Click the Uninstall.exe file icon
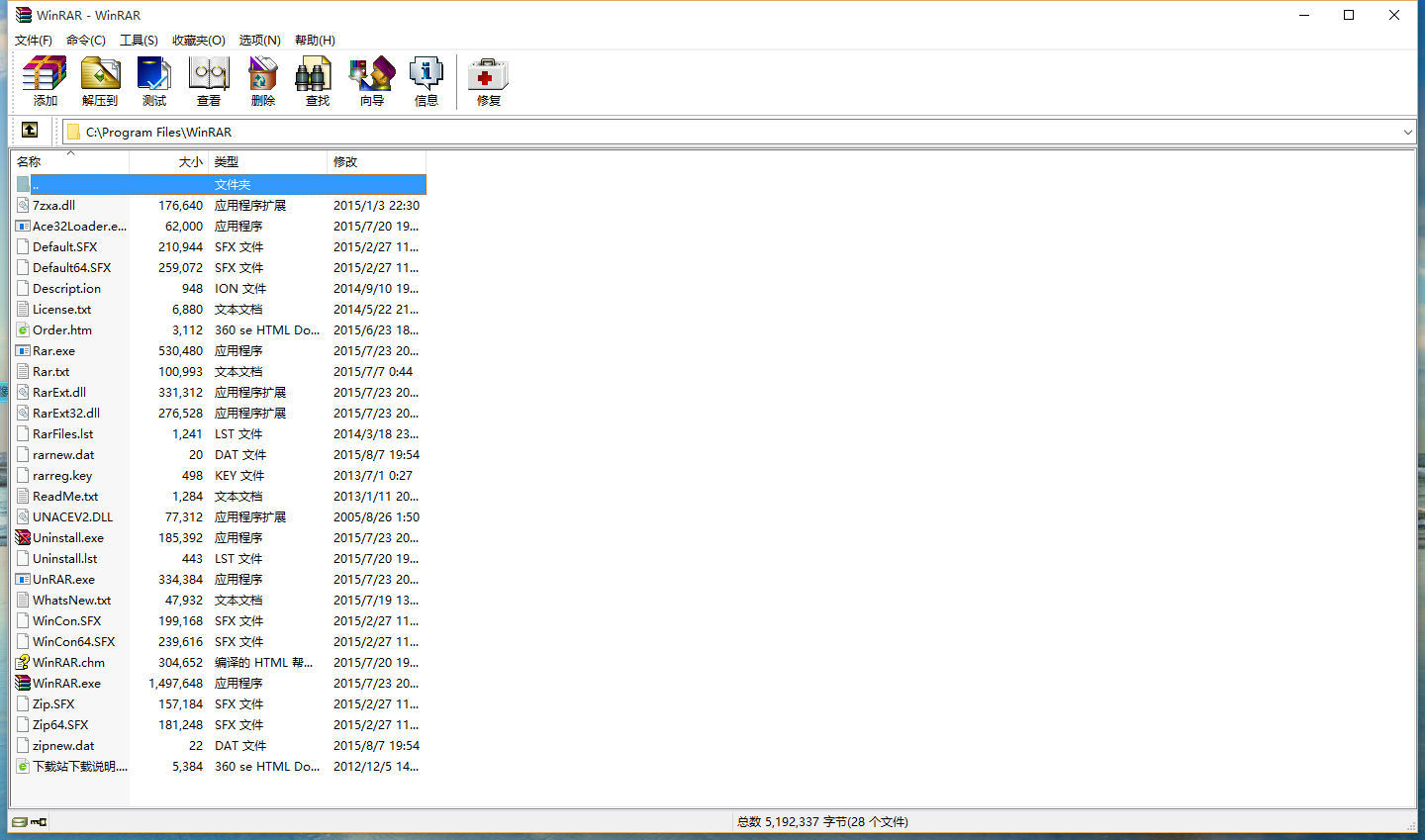 tap(23, 538)
